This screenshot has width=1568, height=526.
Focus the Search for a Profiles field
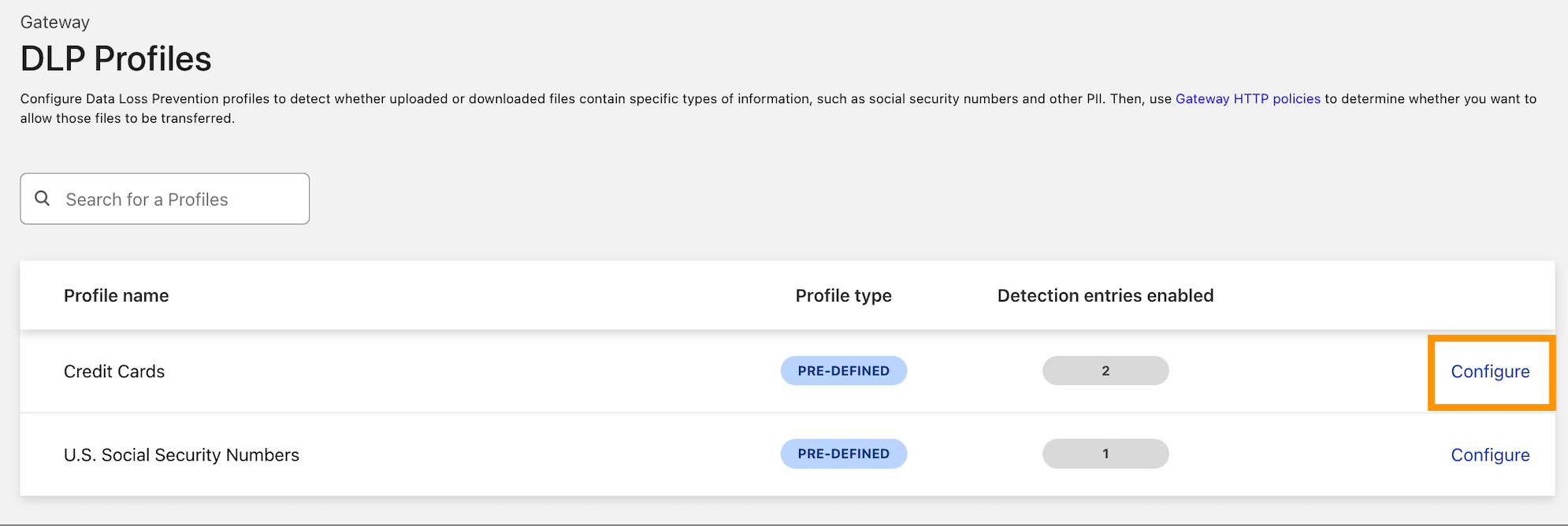click(x=165, y=198)
